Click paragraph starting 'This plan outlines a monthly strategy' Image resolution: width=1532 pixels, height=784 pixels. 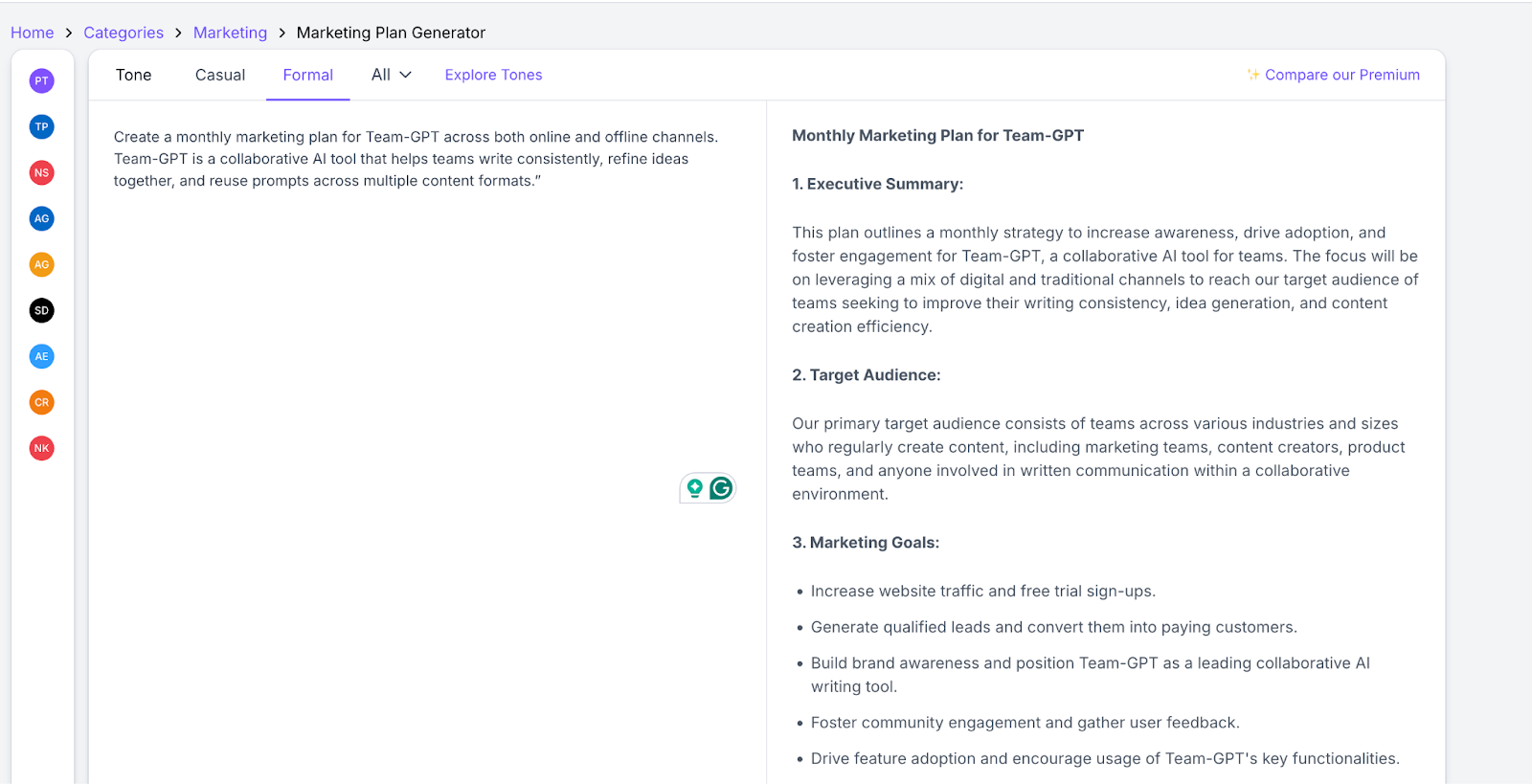(1105, 280)
